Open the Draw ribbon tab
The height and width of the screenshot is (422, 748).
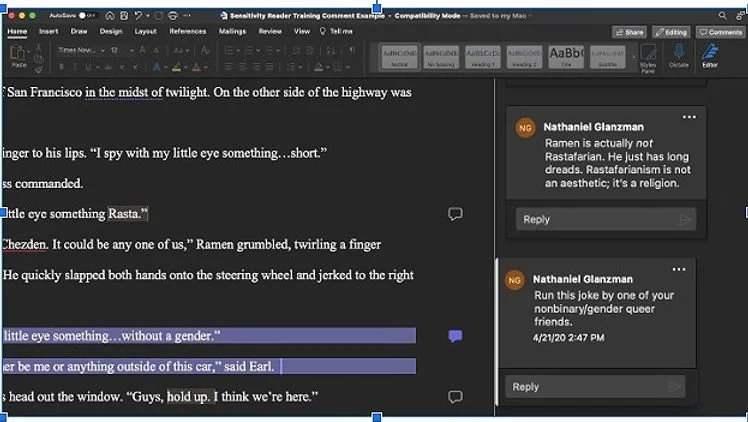(79, 31)
